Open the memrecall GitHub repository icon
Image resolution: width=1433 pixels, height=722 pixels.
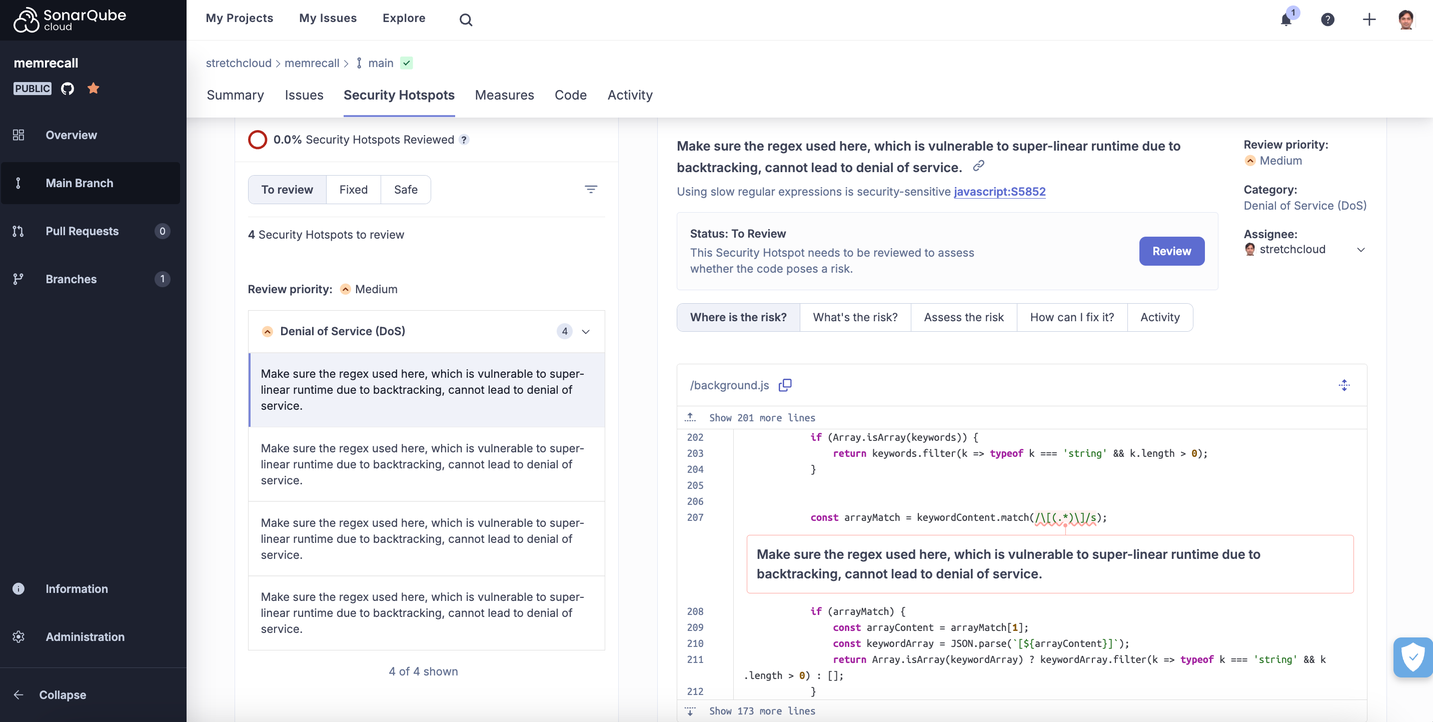(66, 88)
